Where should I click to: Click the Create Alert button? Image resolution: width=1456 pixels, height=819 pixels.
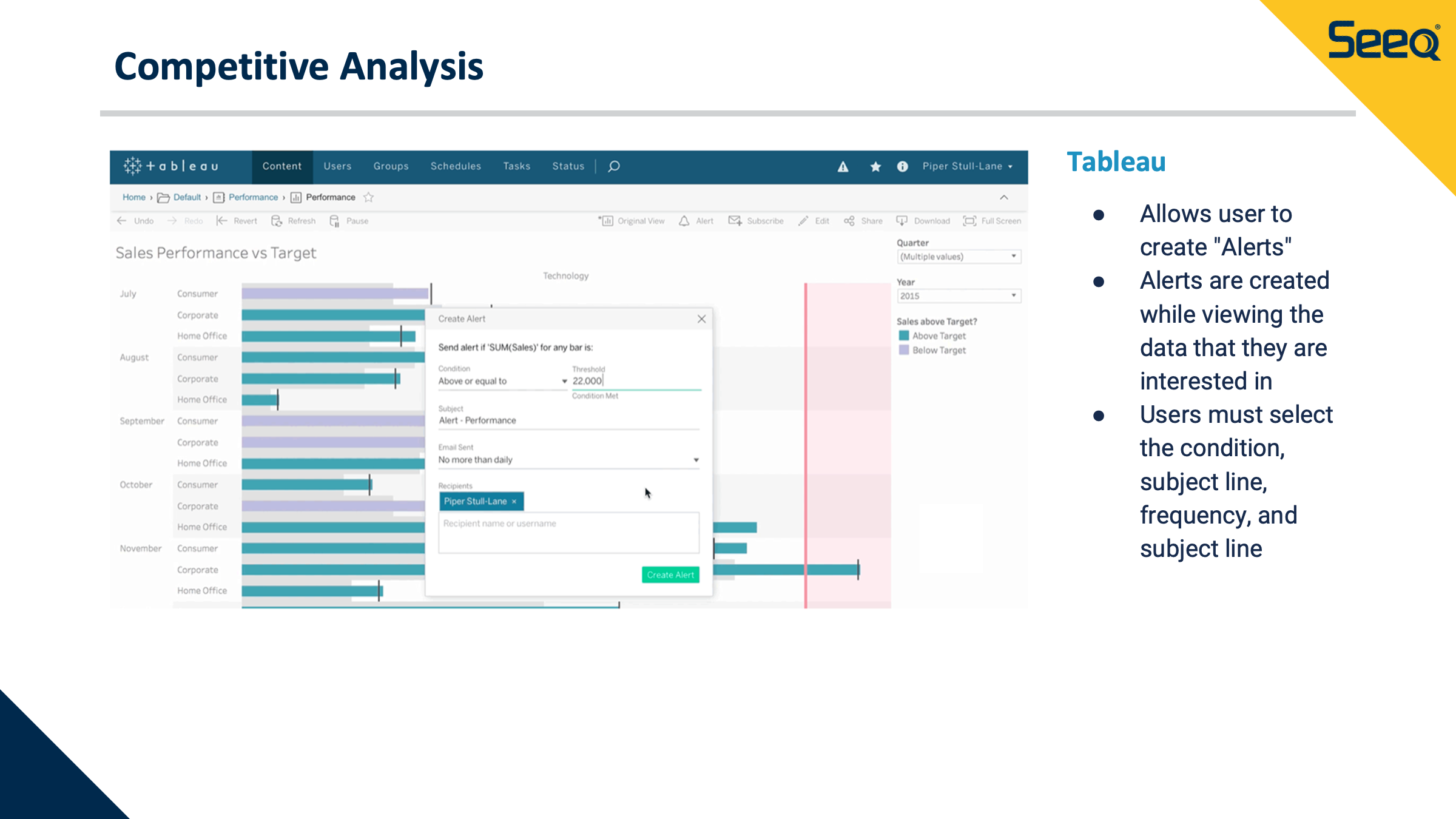pos(670,575)
